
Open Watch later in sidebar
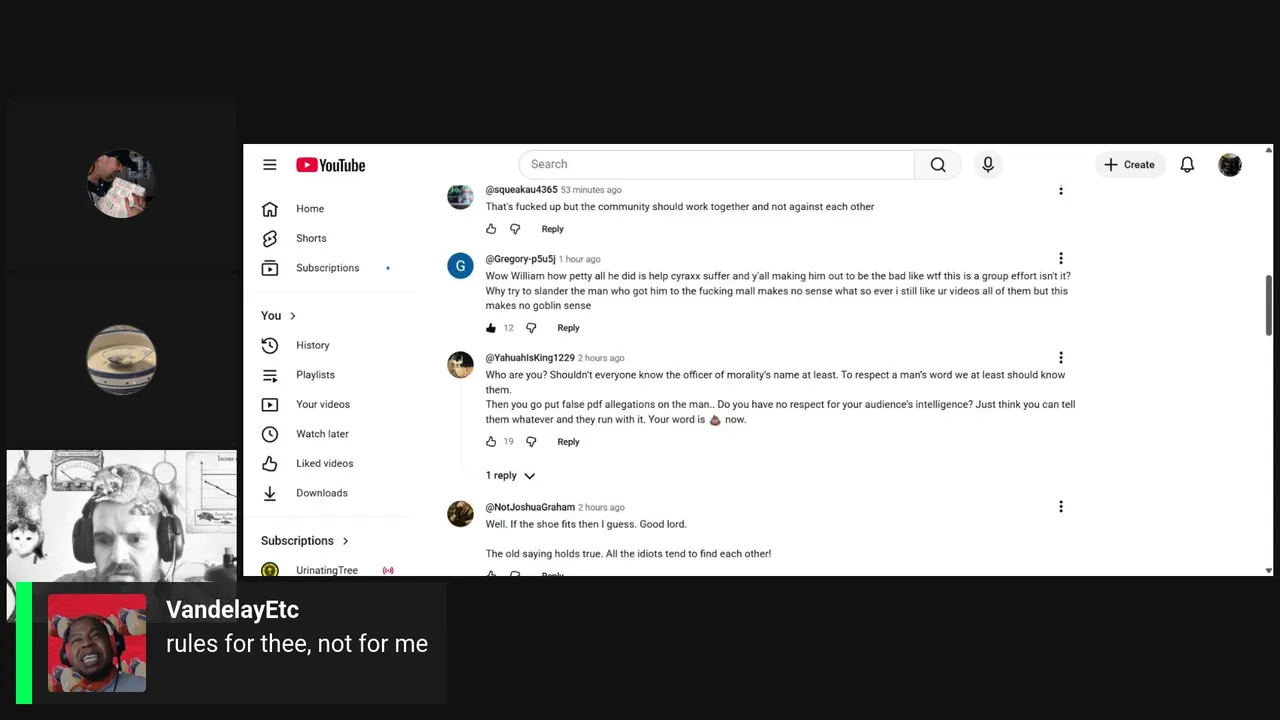click(x=322, y=434)
